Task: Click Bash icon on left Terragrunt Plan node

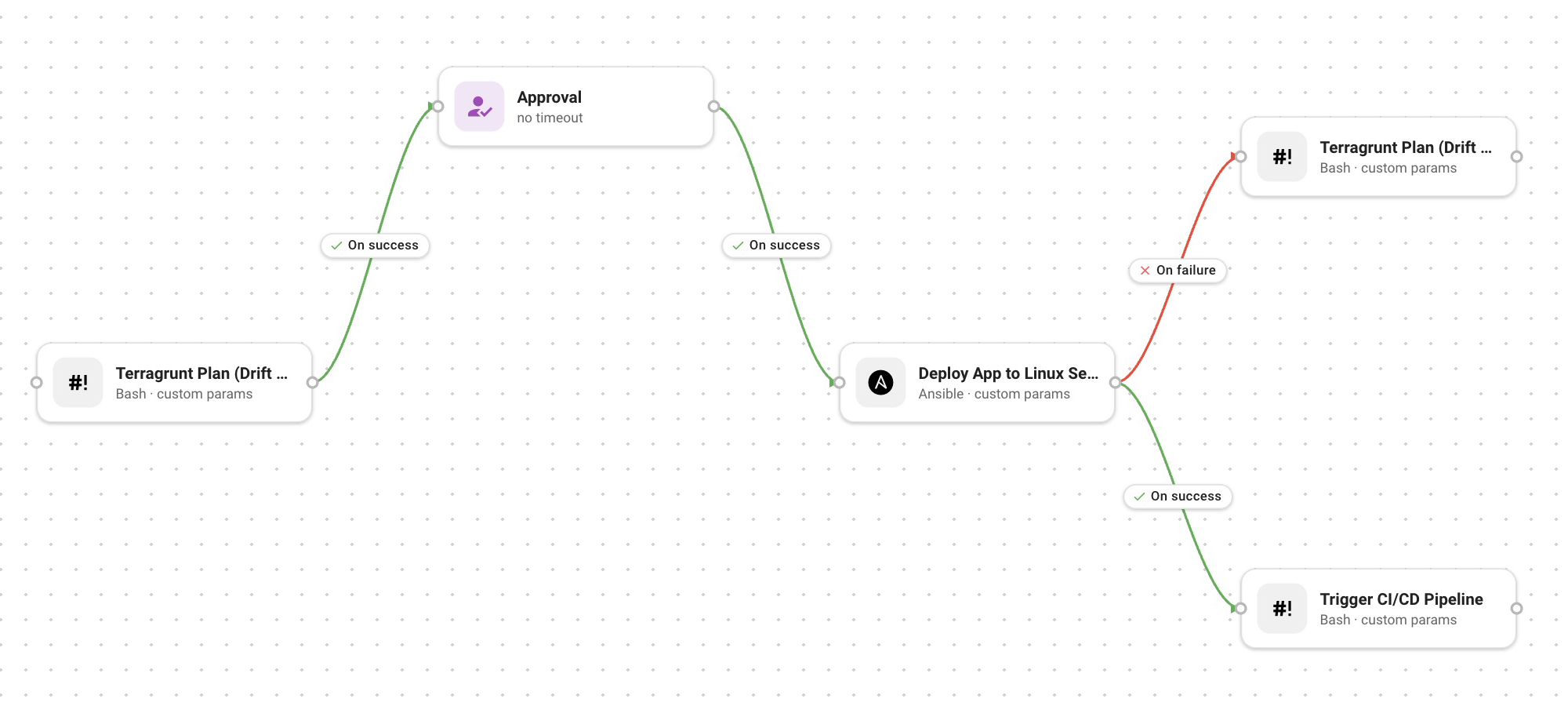Action: pyautogui.click(x=78, y=383)
